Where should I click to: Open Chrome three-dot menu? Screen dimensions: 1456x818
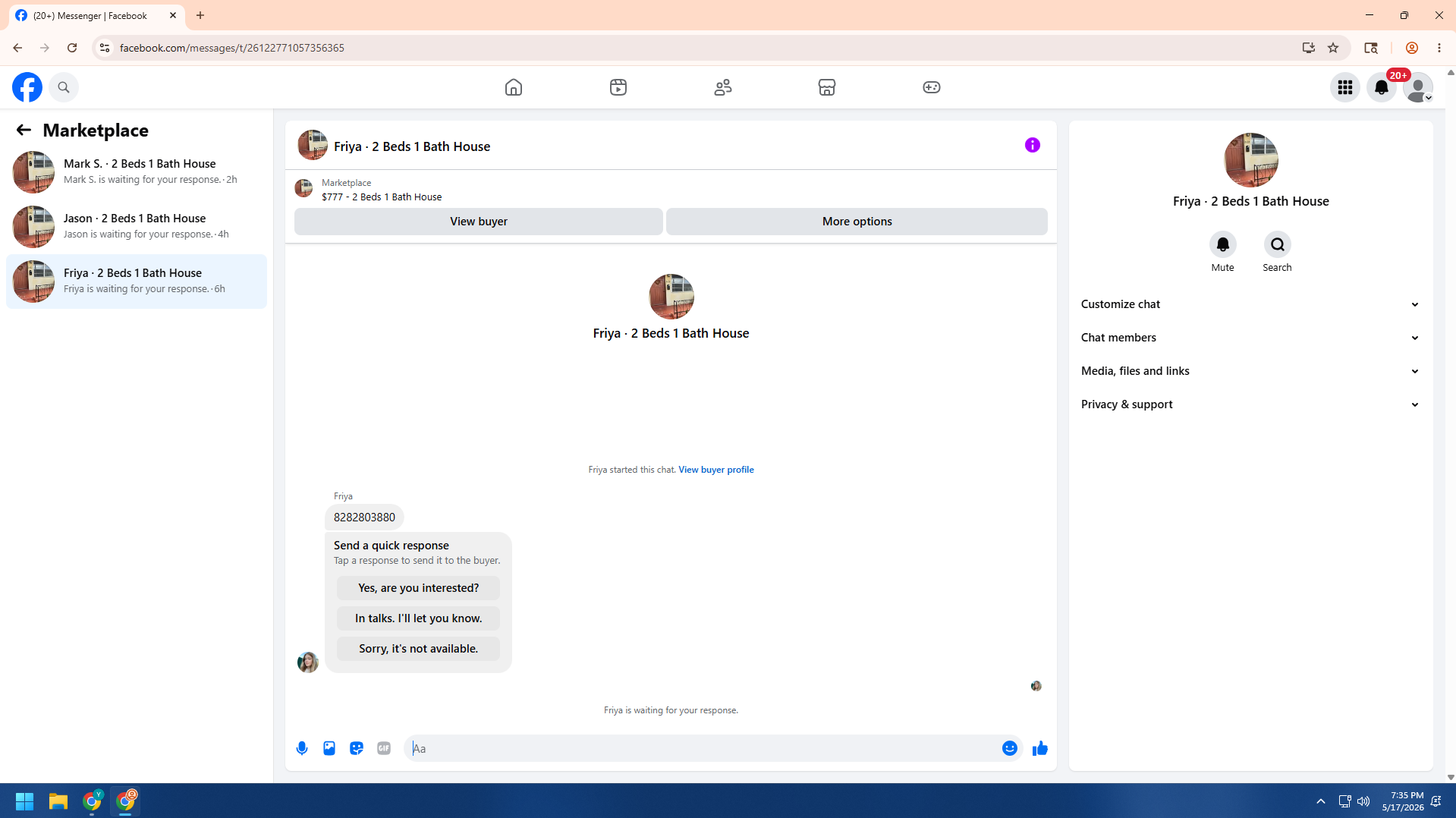1439,48
